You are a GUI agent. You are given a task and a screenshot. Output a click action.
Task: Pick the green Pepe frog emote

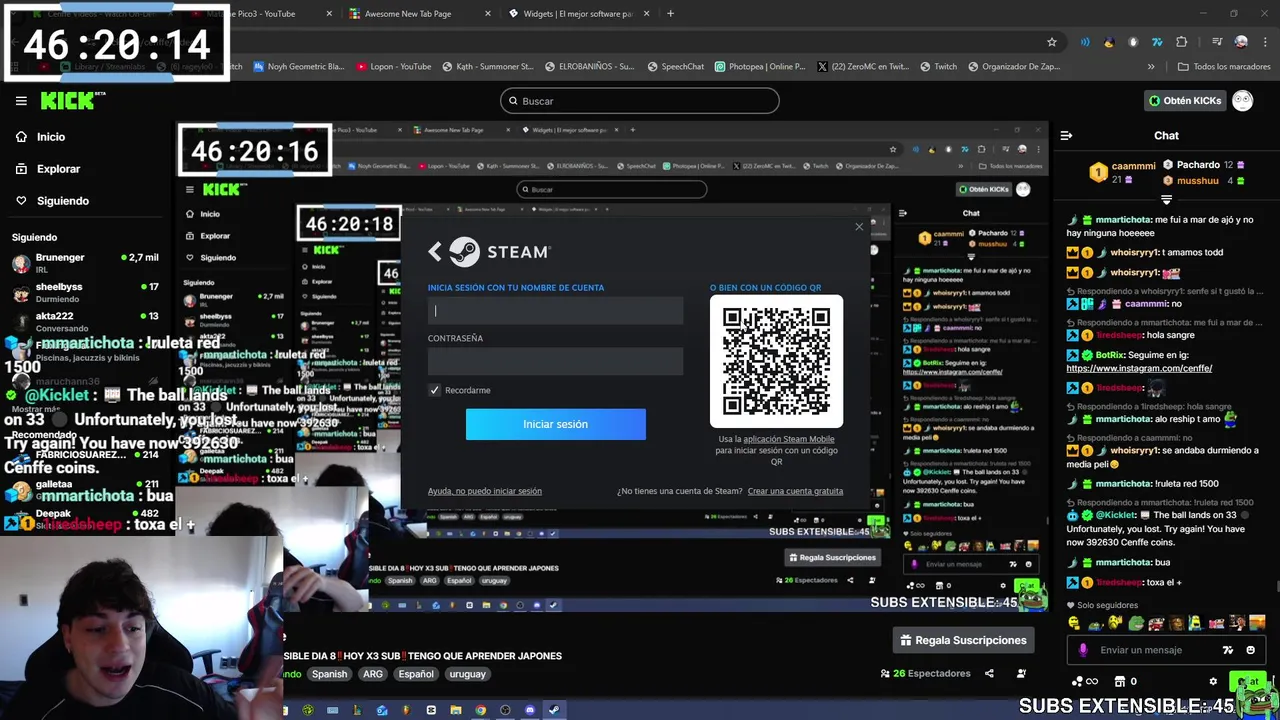coord(1135,623)
